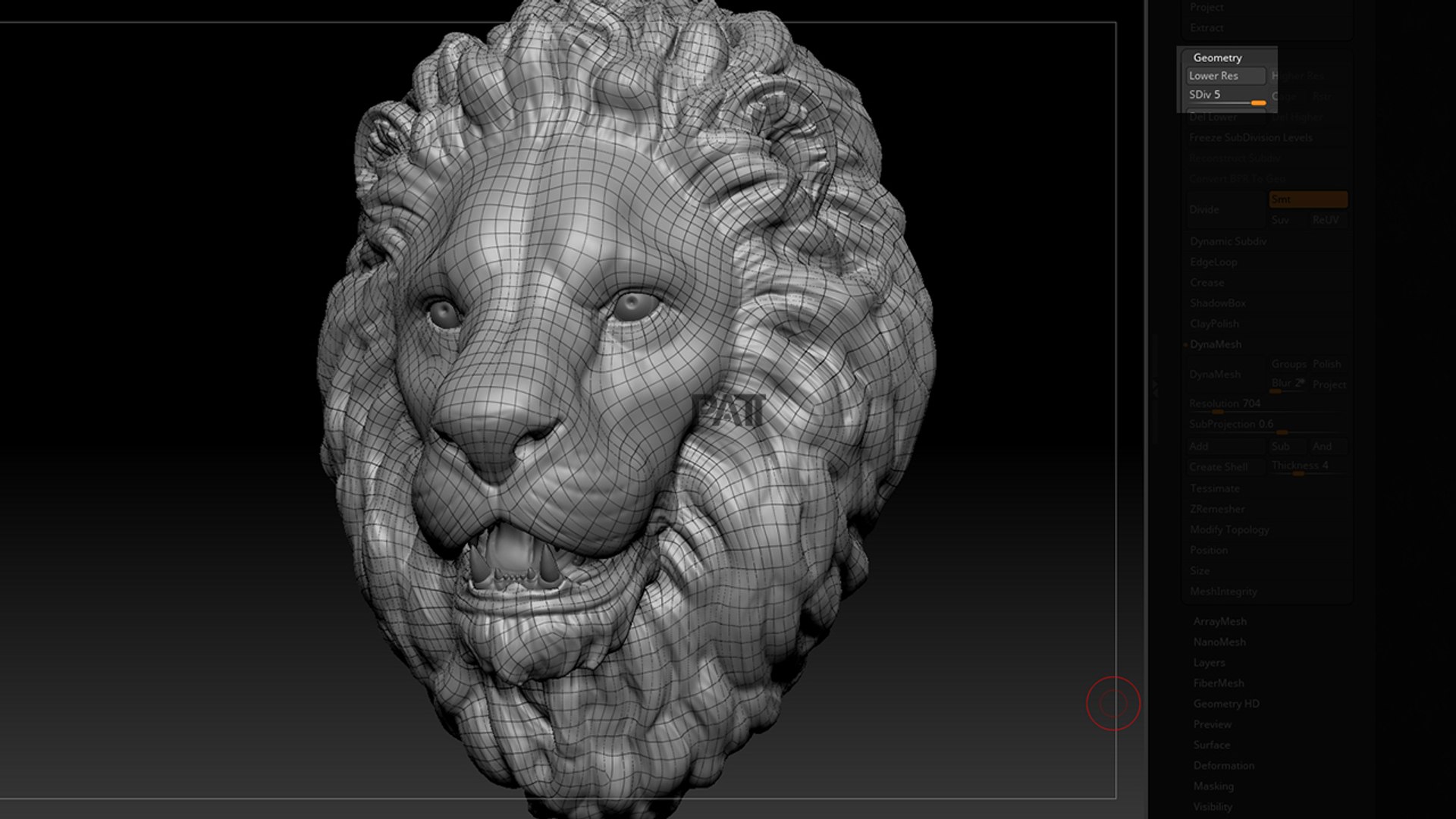Viewport: 1456px width, 819px height.
Task: Open the NanoMesh subpalette
Action: [x=1219, y=642]
